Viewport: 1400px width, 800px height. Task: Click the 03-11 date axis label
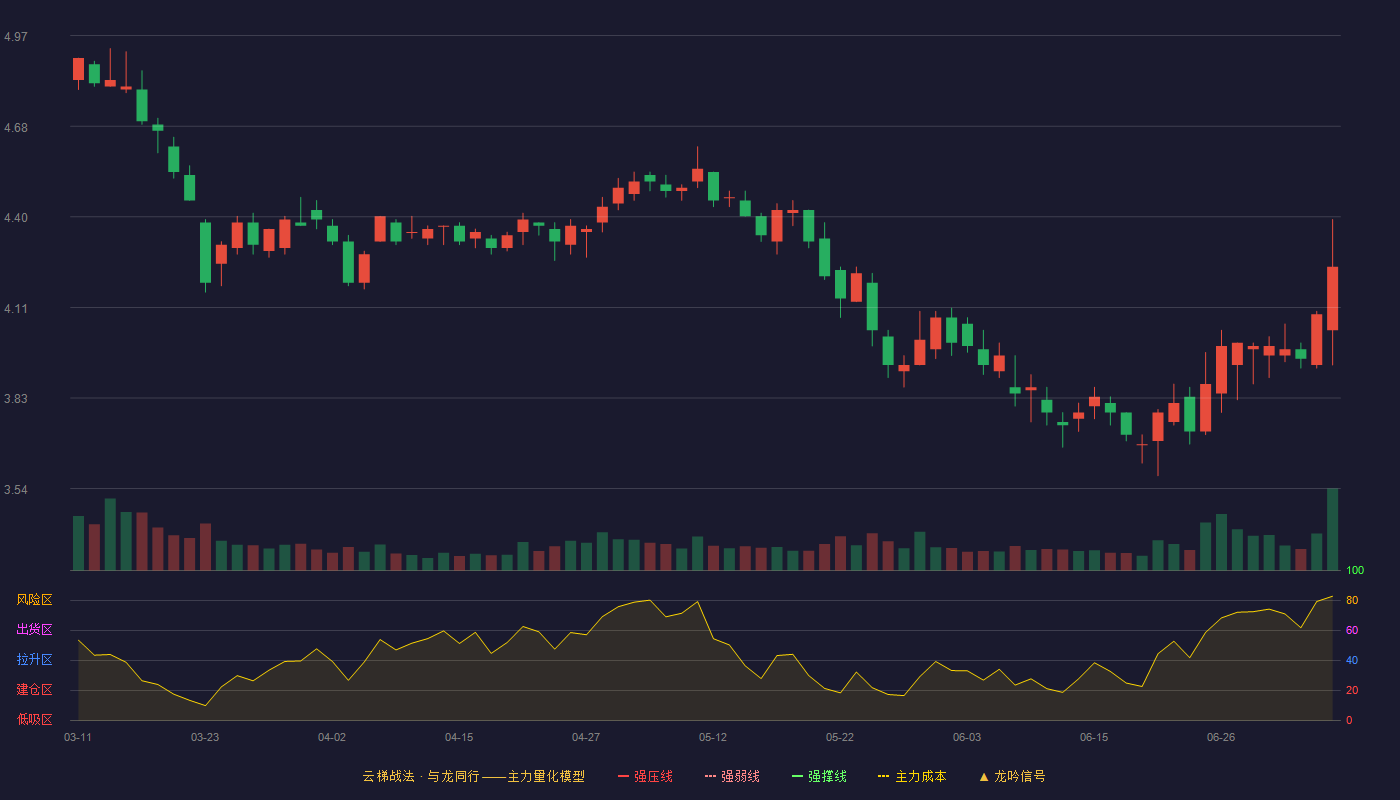pyautogui.click(x=78, y=737)
